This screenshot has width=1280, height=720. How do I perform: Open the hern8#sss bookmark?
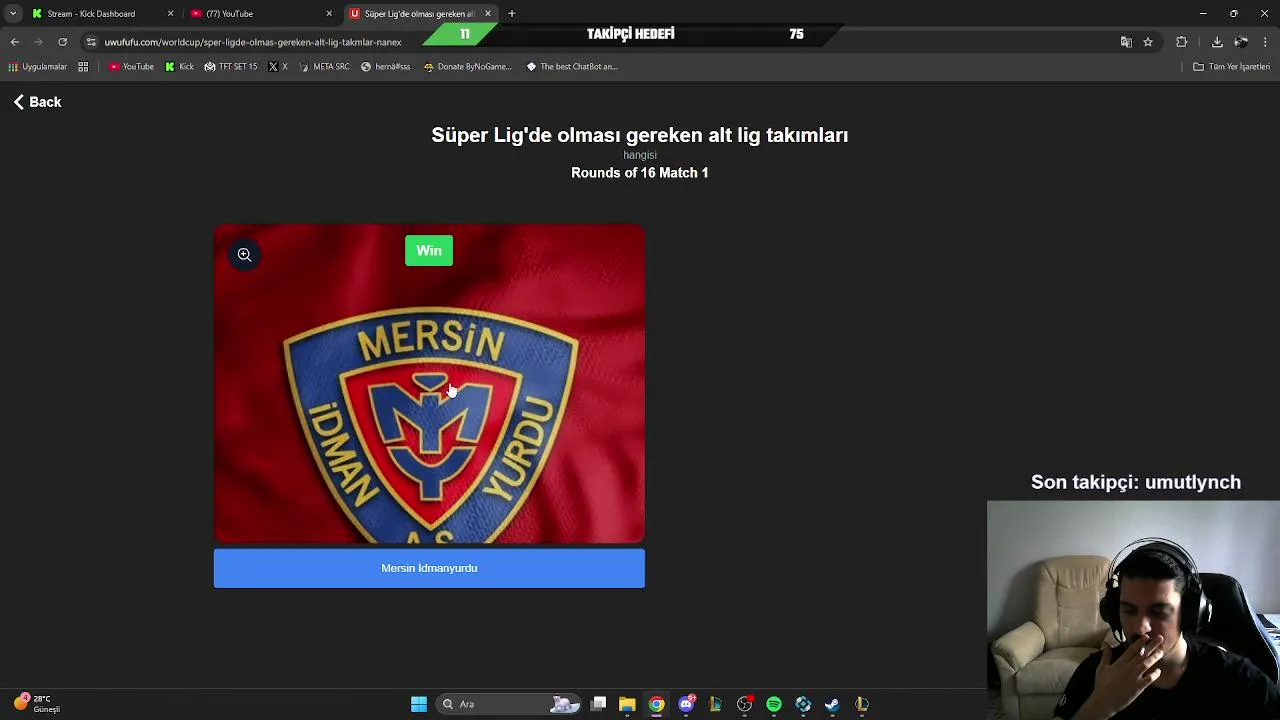[x=386, y=67]
